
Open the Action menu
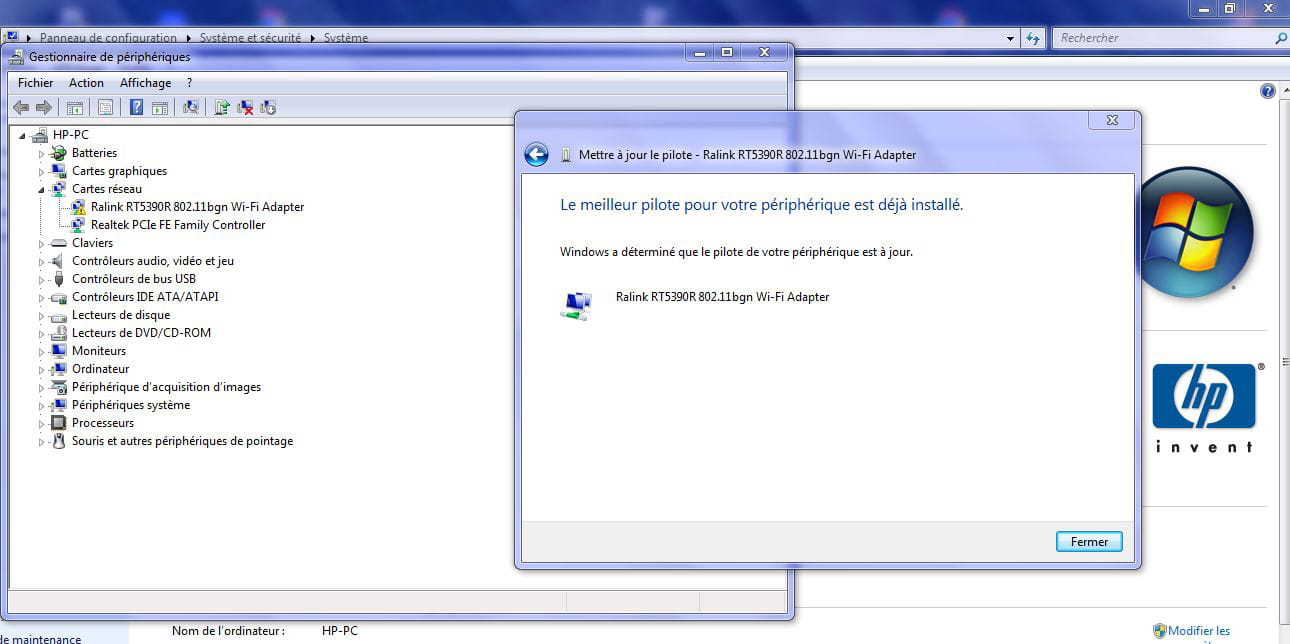click(x=86, y=83)
